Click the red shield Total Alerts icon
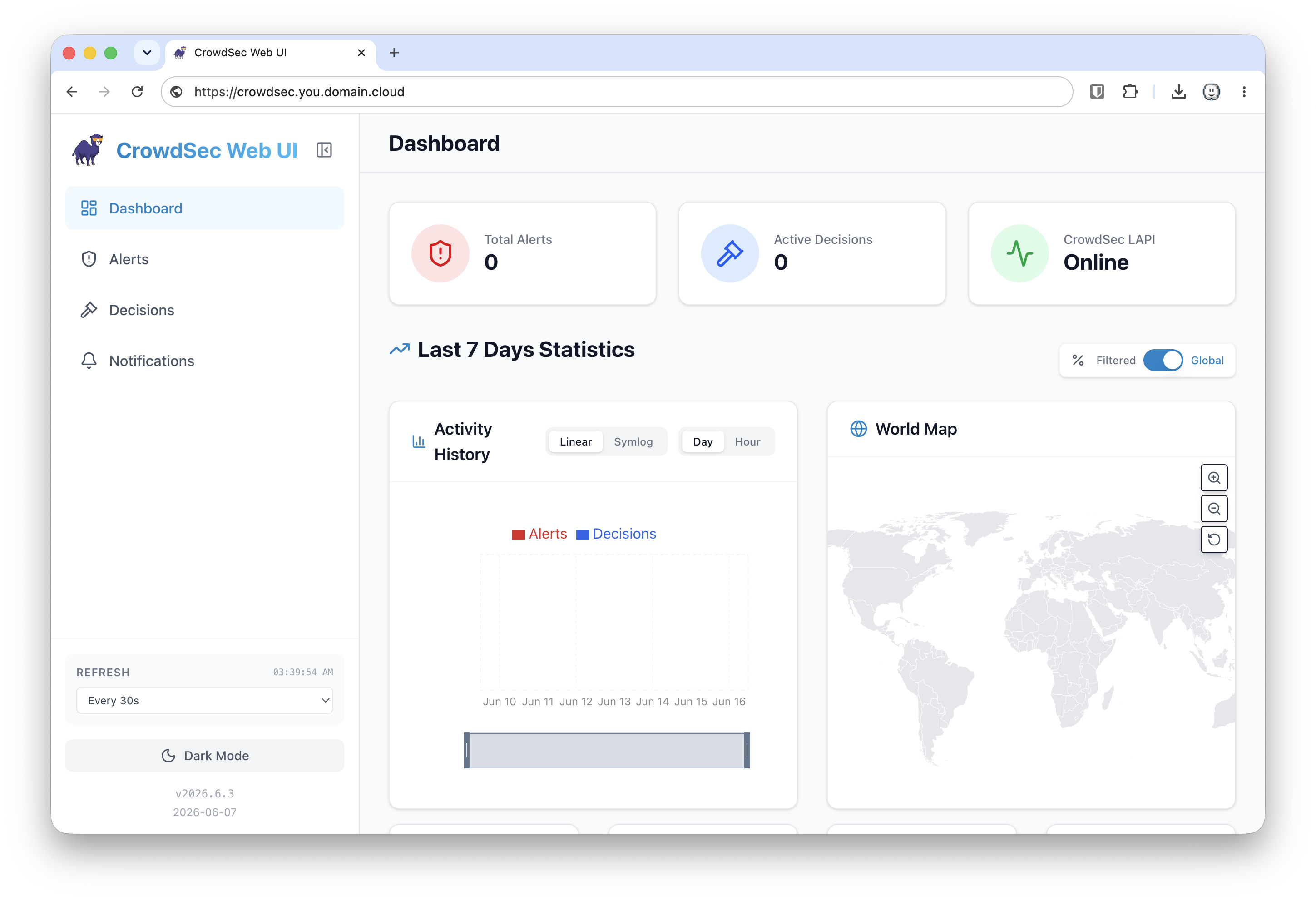Screen dimensions: 1316x901 point(440,253)
